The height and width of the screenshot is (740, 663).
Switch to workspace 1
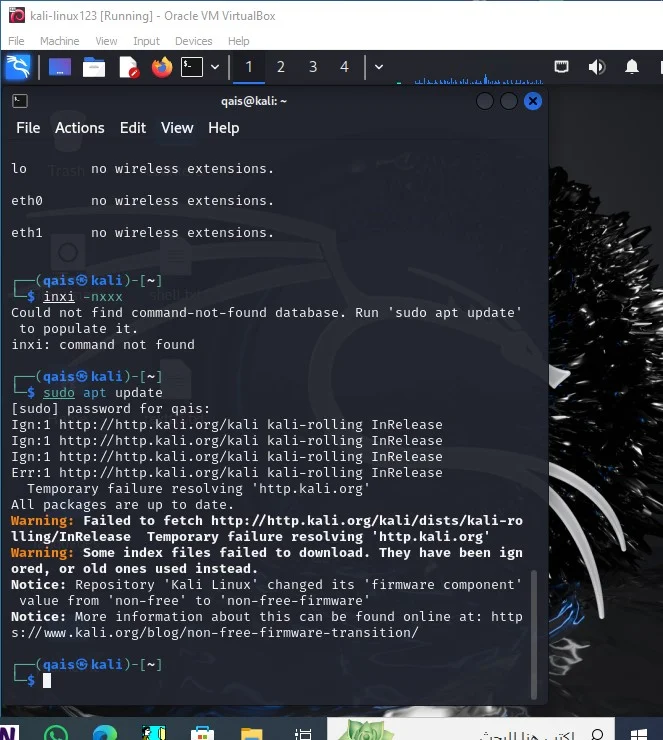(x=249, y=67)
